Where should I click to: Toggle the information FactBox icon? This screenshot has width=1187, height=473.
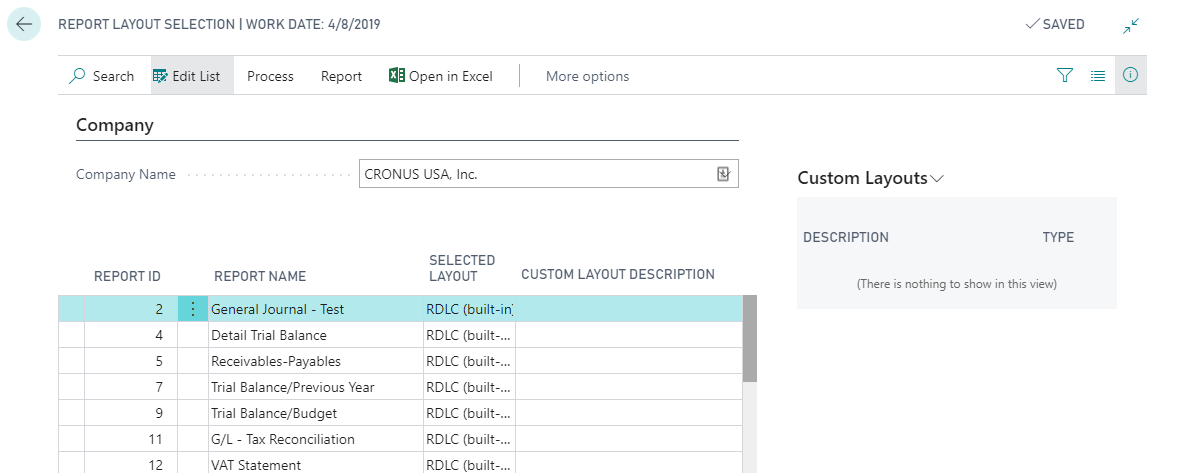pyautogui.click(x=1131, y=76)
